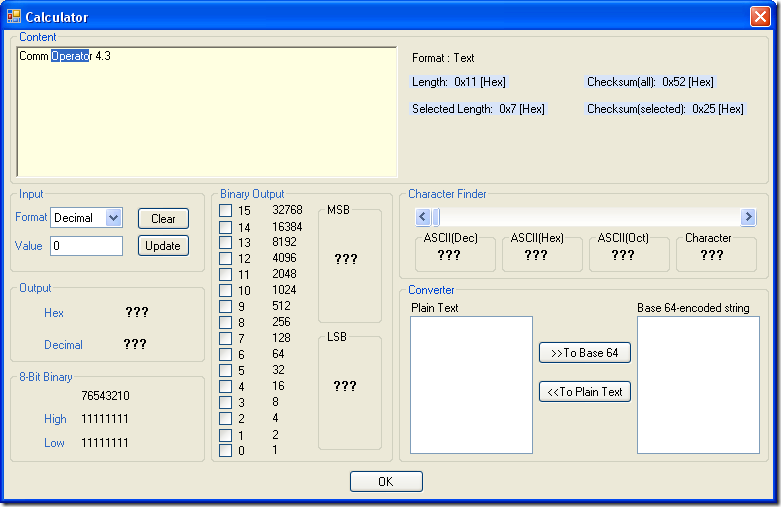Tick the bit 15 checkbox (32768)
The height and width of the screenshot is (507, 781).
(226, 210)
